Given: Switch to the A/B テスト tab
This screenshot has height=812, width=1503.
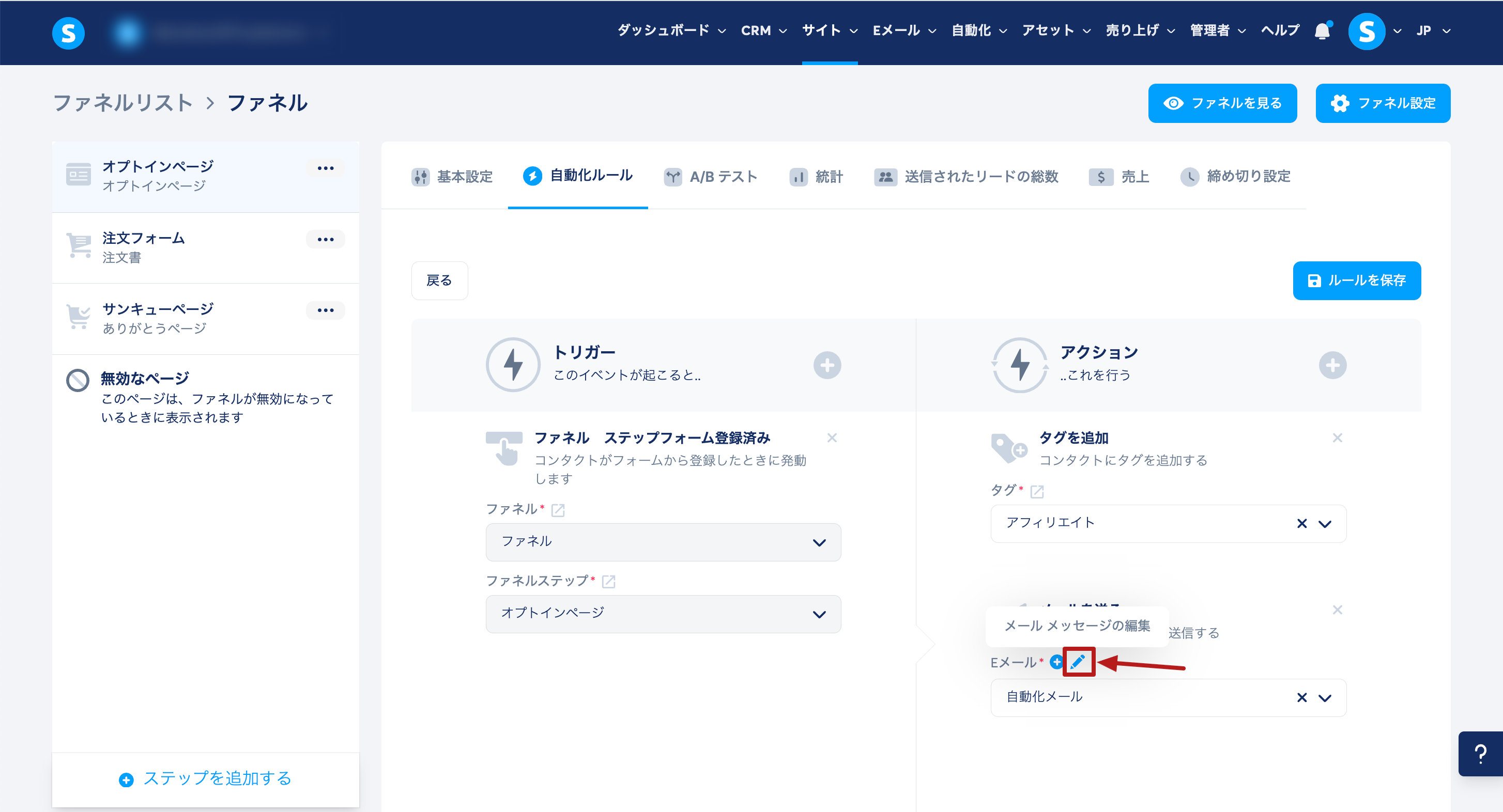Looking at the screenshot, I should pyautogui.click(x=711, y=177).
